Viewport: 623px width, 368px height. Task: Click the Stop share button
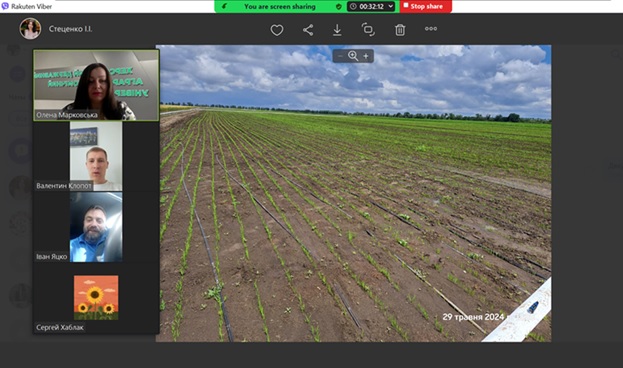tap(426, 6)
